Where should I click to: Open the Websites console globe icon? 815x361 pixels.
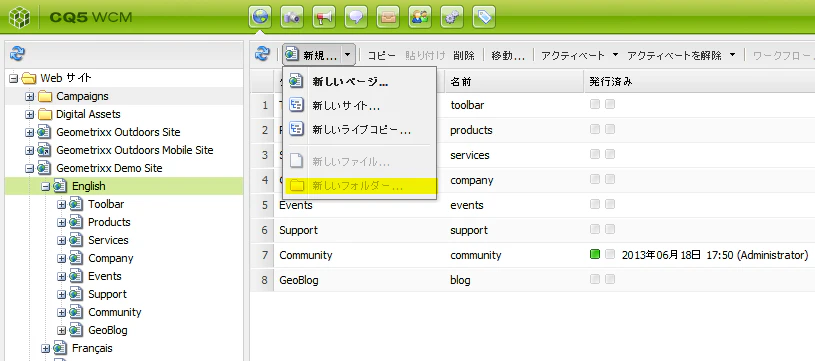pyautogui.click(x=260, y=17)
